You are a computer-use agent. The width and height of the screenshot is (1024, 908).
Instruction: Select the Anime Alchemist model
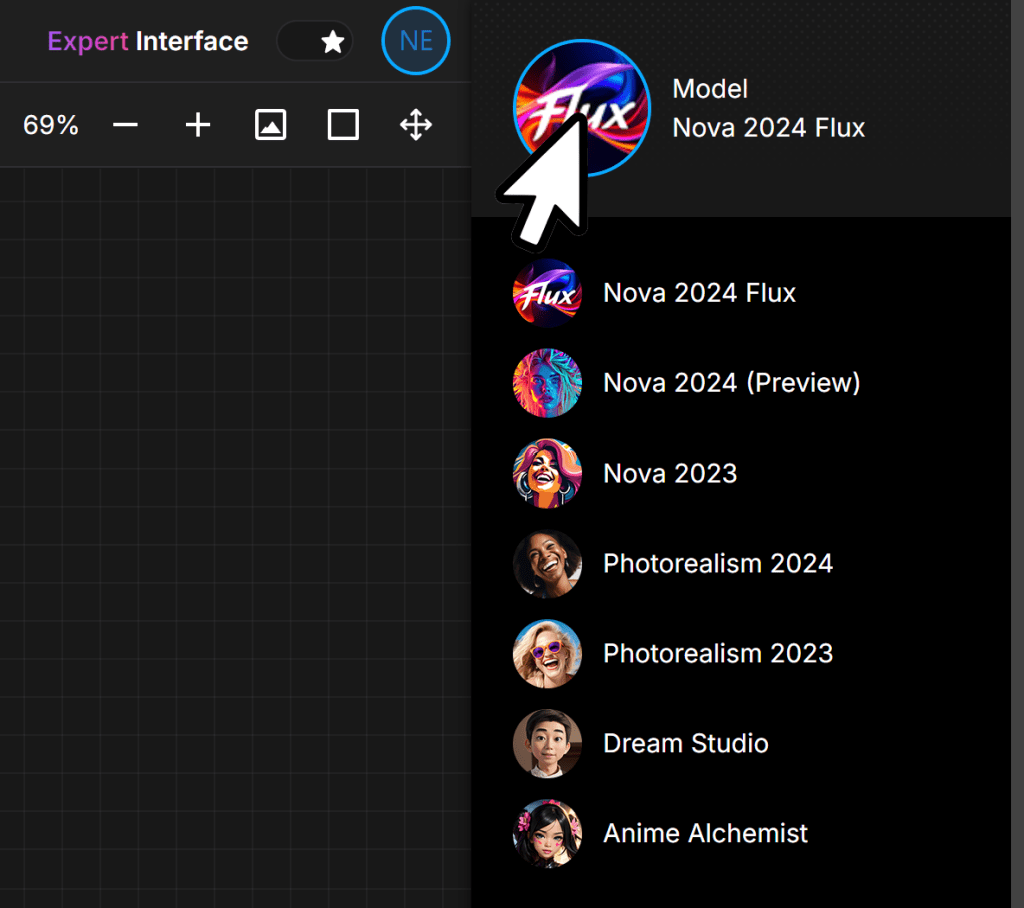click(705, 833)
